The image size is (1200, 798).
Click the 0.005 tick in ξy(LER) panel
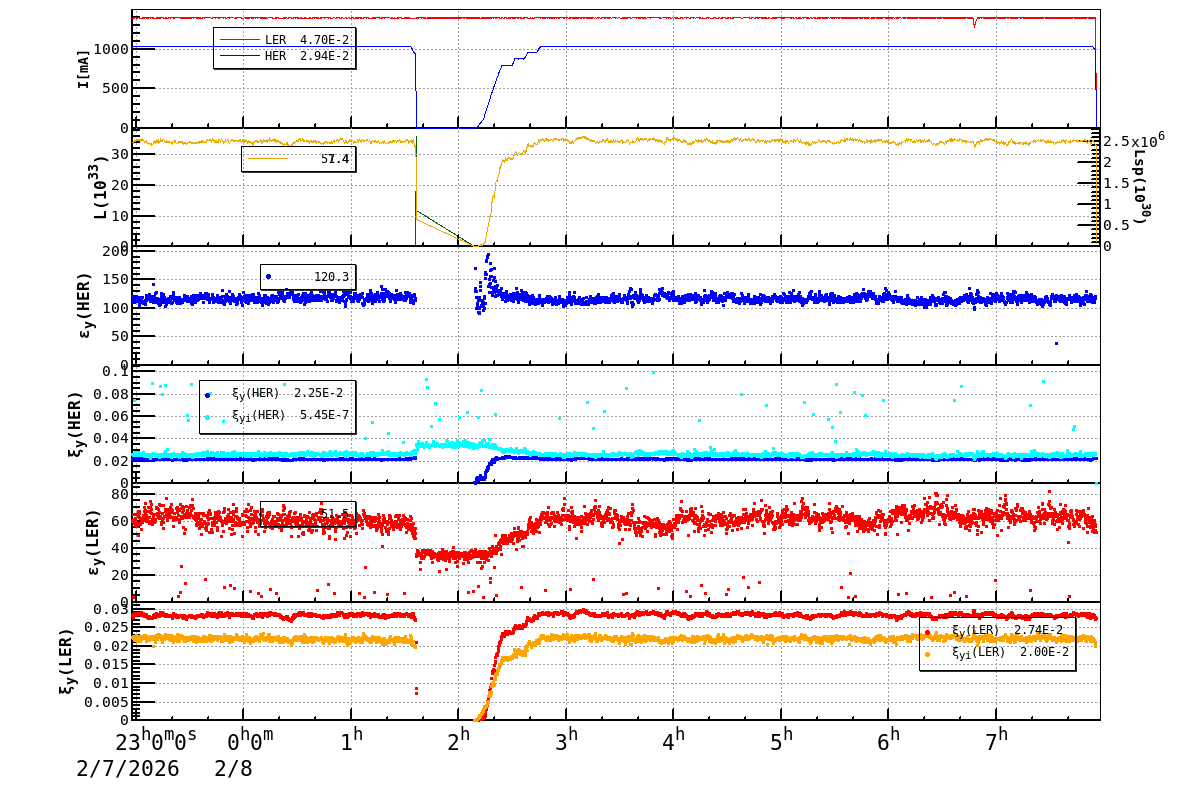107,702
